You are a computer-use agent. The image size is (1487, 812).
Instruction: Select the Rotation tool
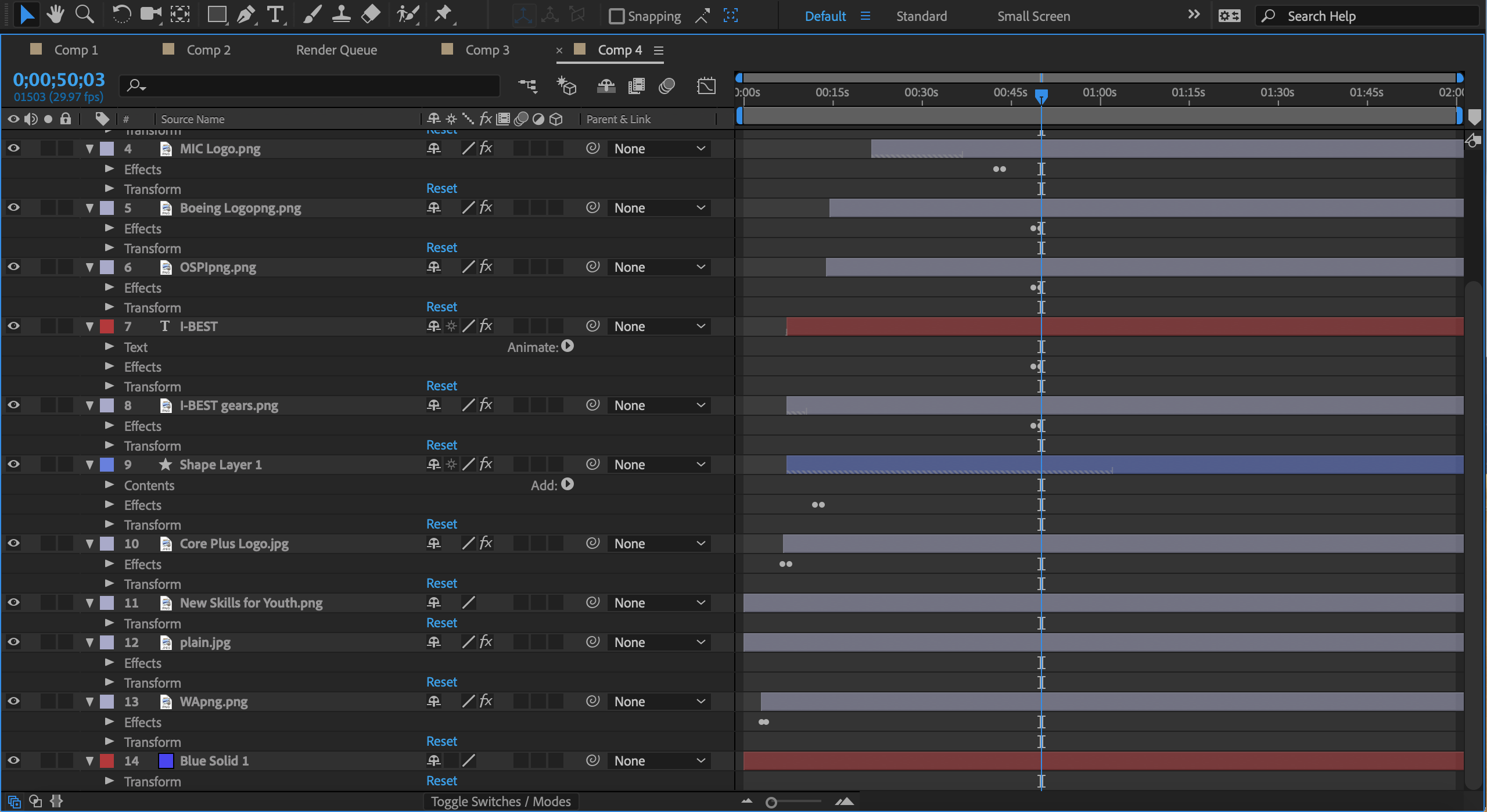pyautogui.click(x=121, y=15)
